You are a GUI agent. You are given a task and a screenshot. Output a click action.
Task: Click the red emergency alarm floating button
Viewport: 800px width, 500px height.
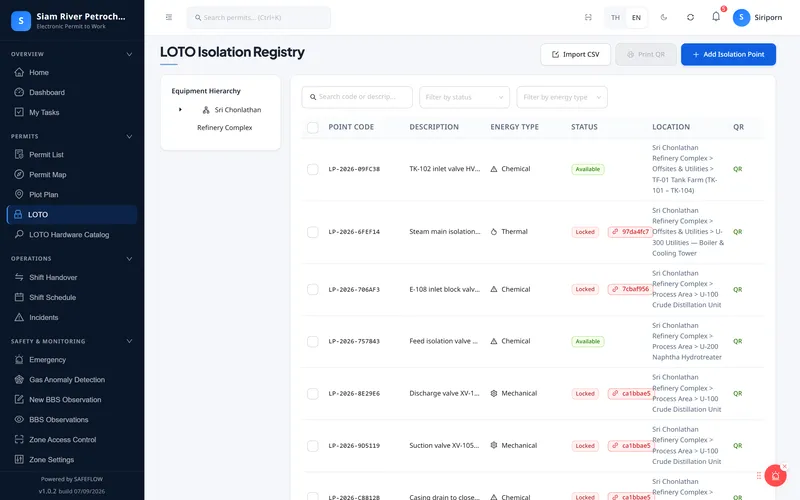pyautogui.click(x=775, y=476)
